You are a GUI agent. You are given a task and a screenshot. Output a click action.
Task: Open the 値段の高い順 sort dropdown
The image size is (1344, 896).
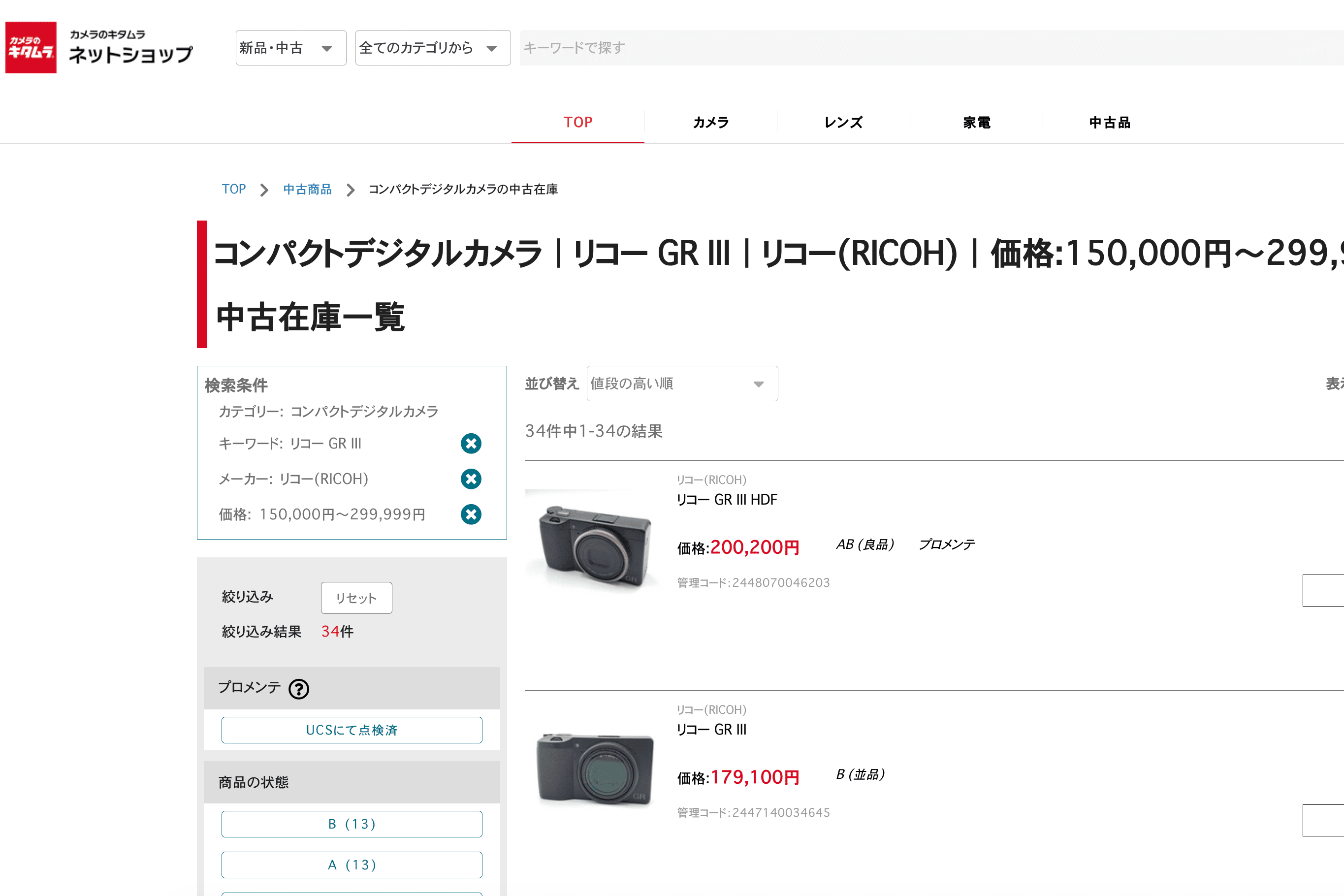point(682,384)
